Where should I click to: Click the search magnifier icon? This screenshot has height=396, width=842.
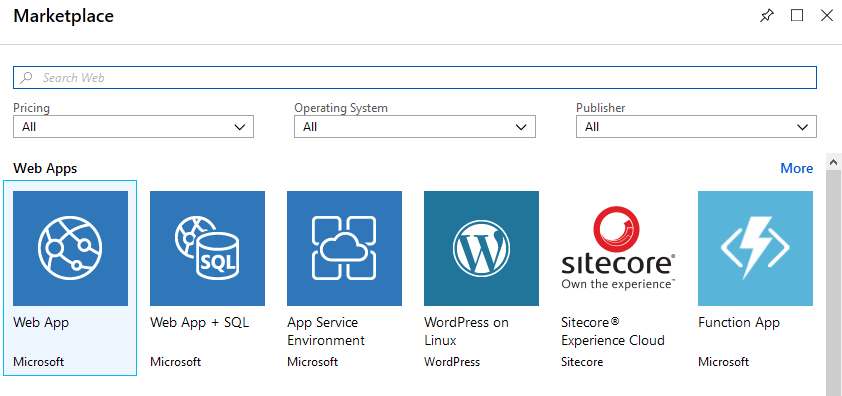(26, 77)
